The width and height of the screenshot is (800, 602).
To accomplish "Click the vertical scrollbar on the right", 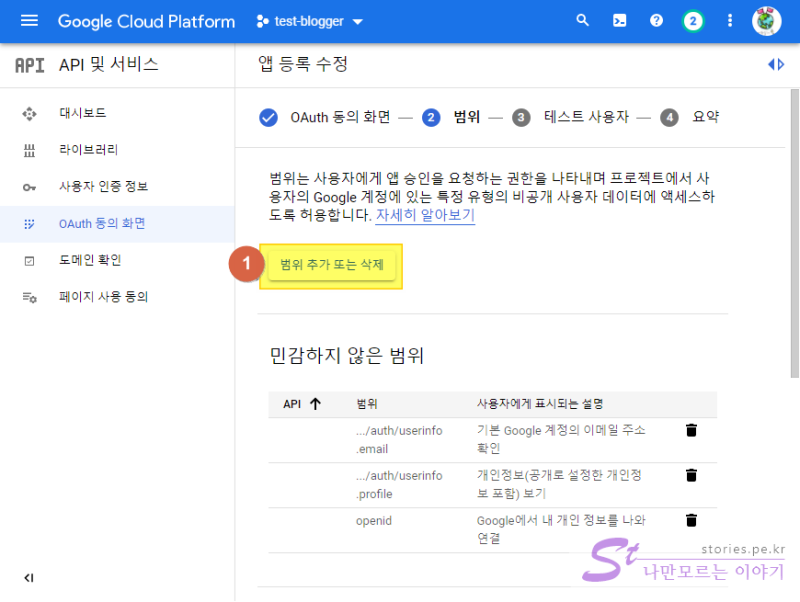I will tap(794, 234).
